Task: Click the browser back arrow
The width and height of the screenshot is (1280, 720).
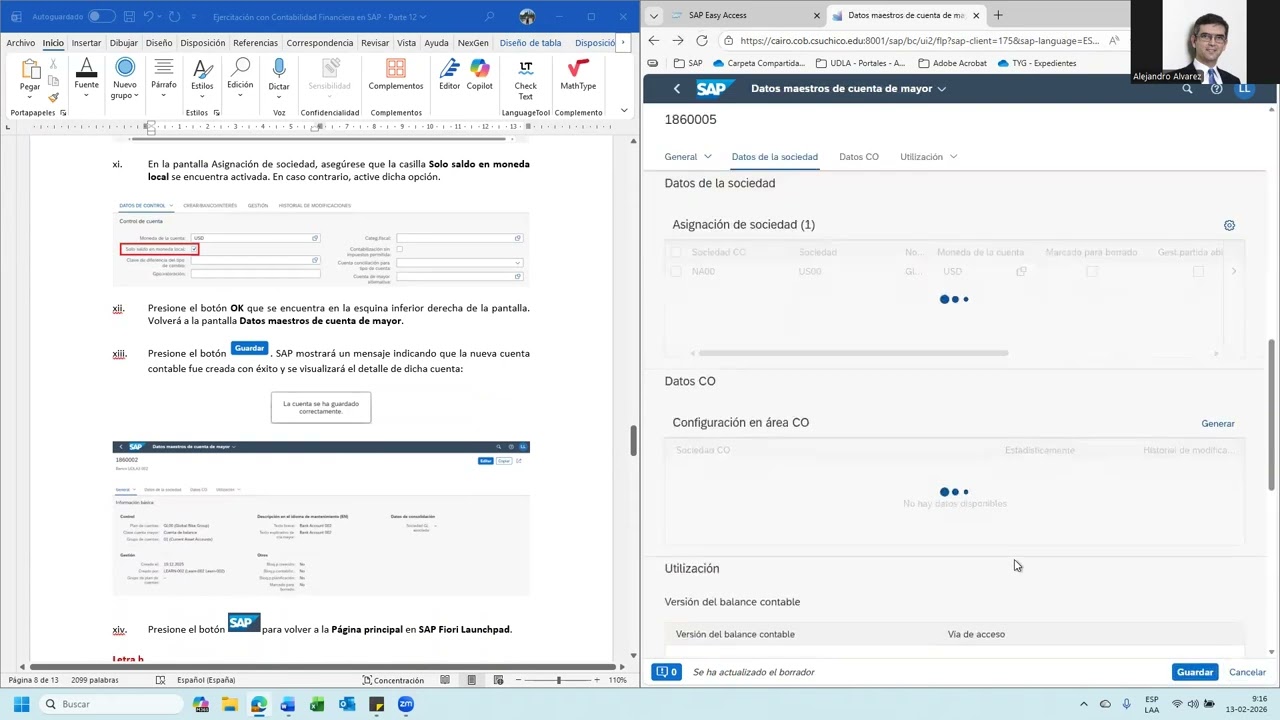Action: coord(654,40)
